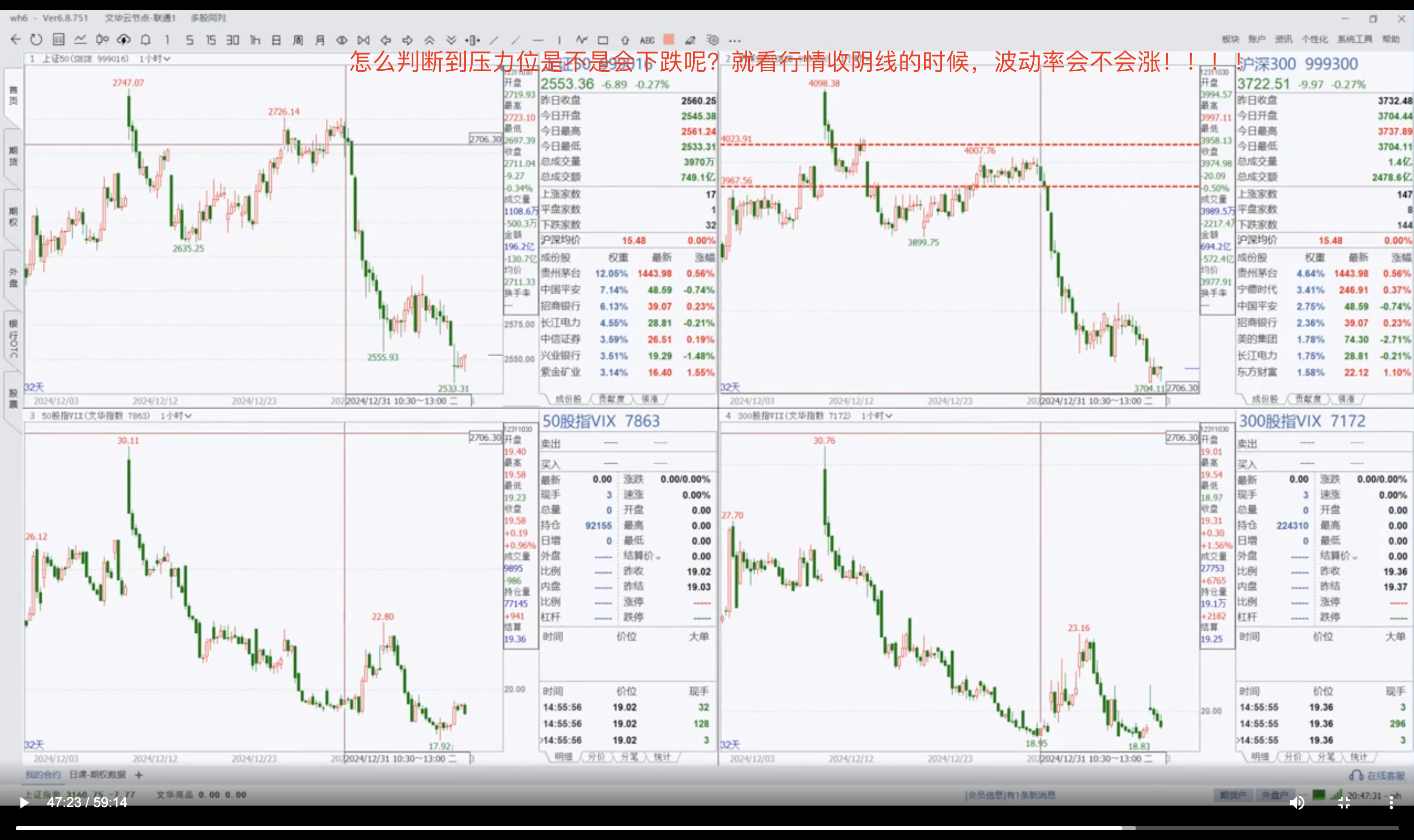The height and width of the screenshot is (840, 1414).
Task: Switch chart to 日 daily period
Action: [x=276, y=40]
